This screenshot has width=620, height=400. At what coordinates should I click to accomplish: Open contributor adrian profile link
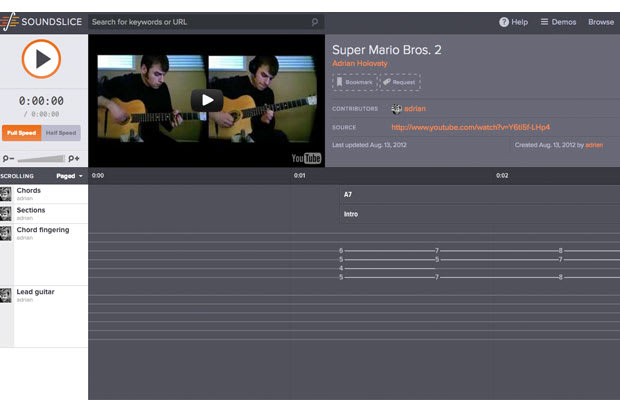pos(415,109)
